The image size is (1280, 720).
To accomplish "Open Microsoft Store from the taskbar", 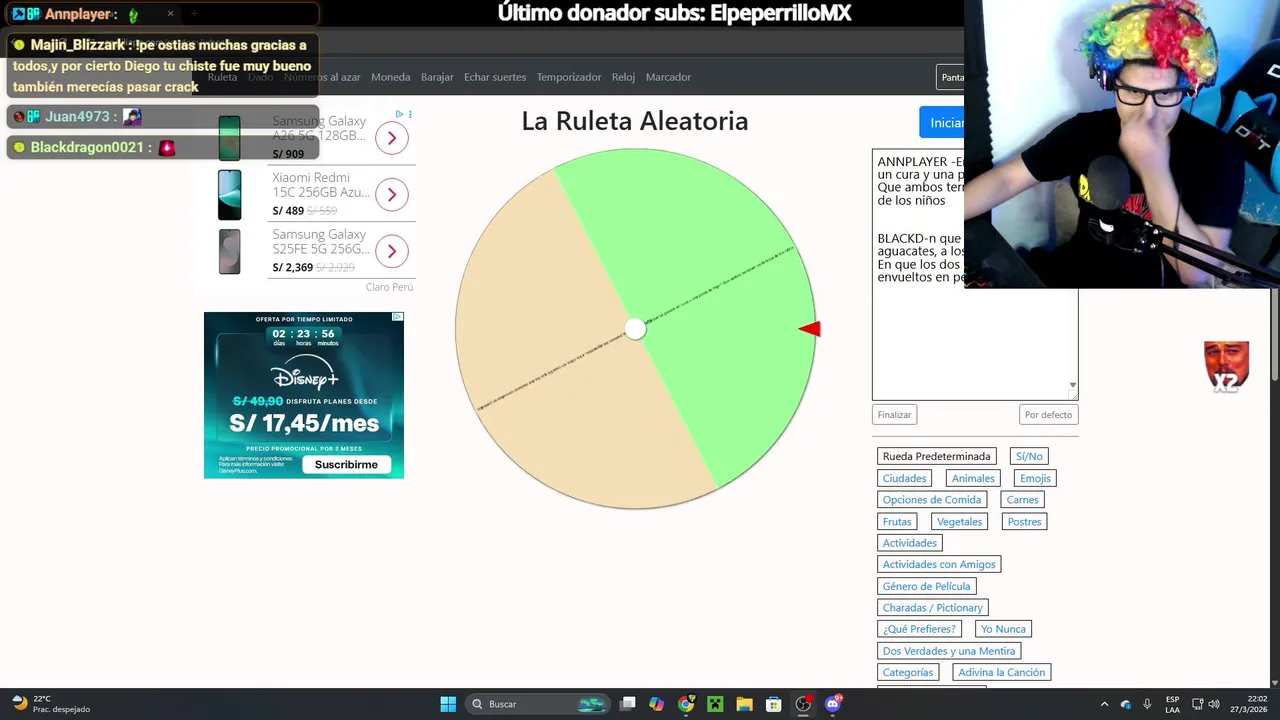I will coord(773,704).
